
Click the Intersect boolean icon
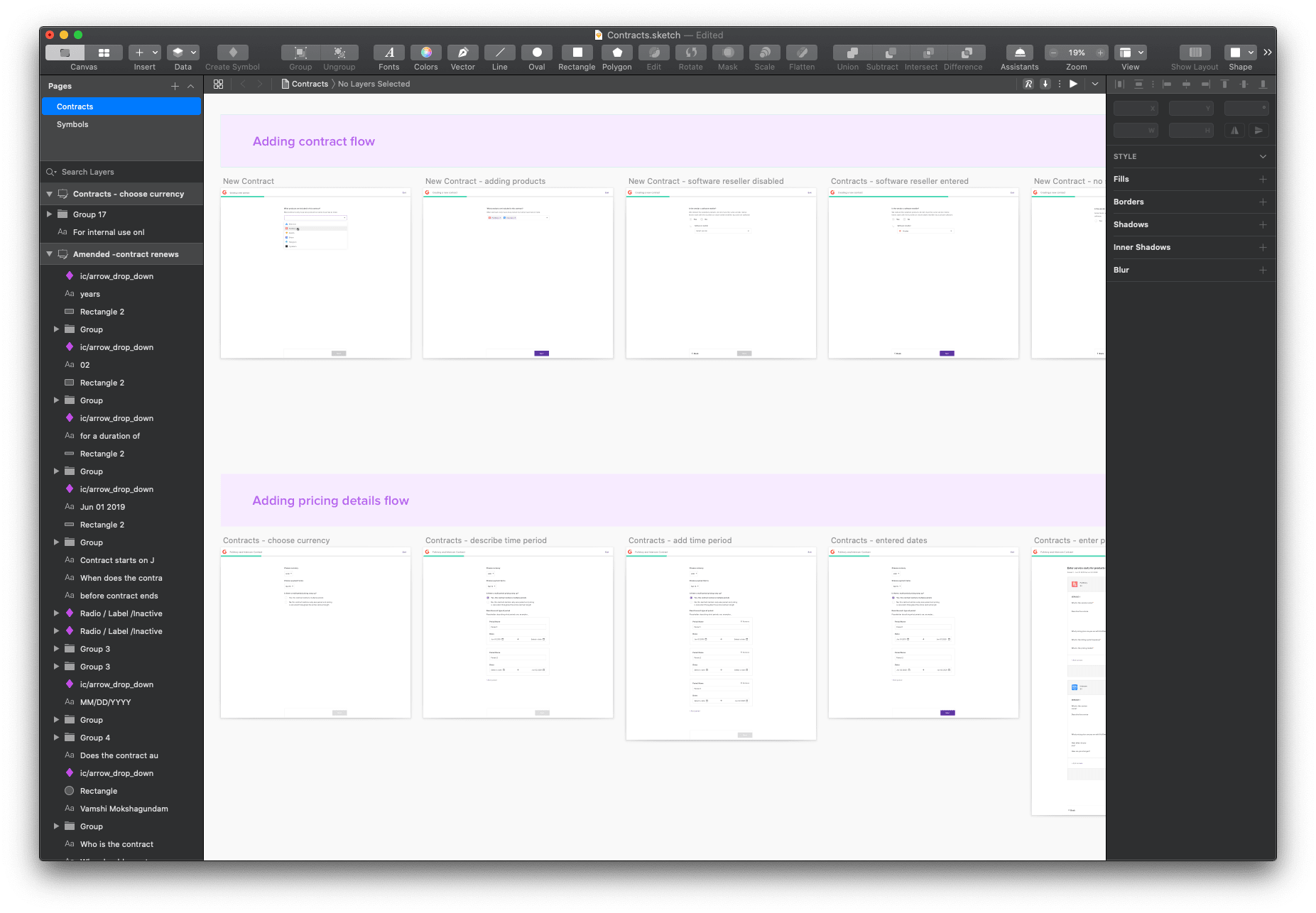(x=929, y=53)
